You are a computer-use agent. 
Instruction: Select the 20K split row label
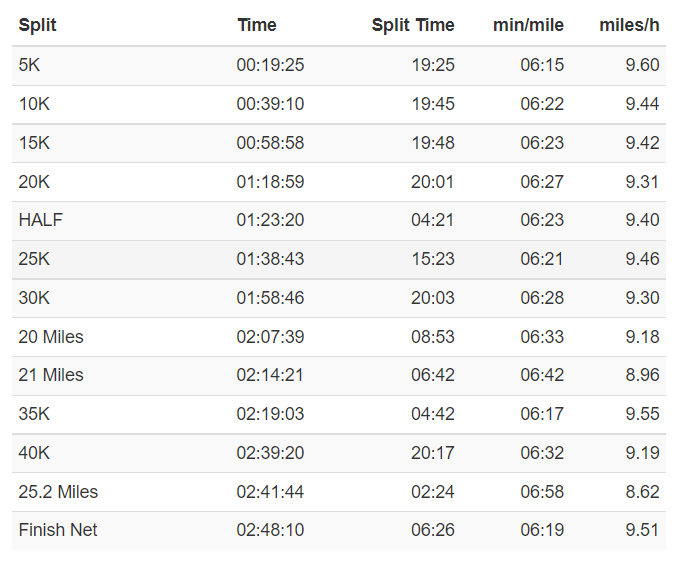point(34,182)
